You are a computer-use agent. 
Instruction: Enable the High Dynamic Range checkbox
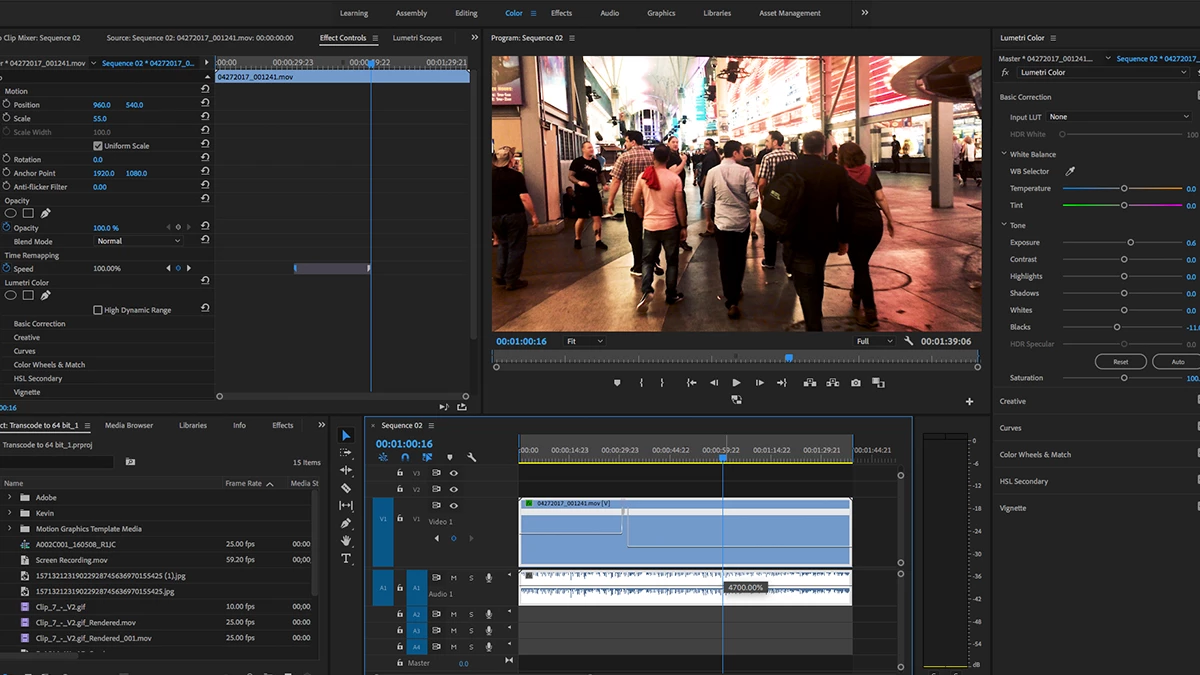point(98,310)
